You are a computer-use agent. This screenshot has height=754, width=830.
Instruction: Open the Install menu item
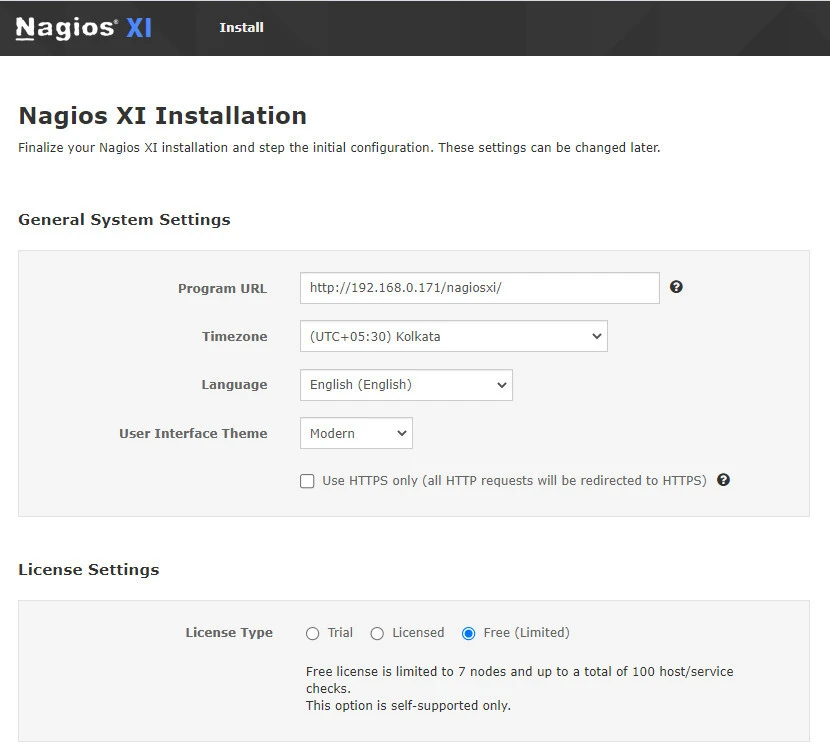point(241,28)
